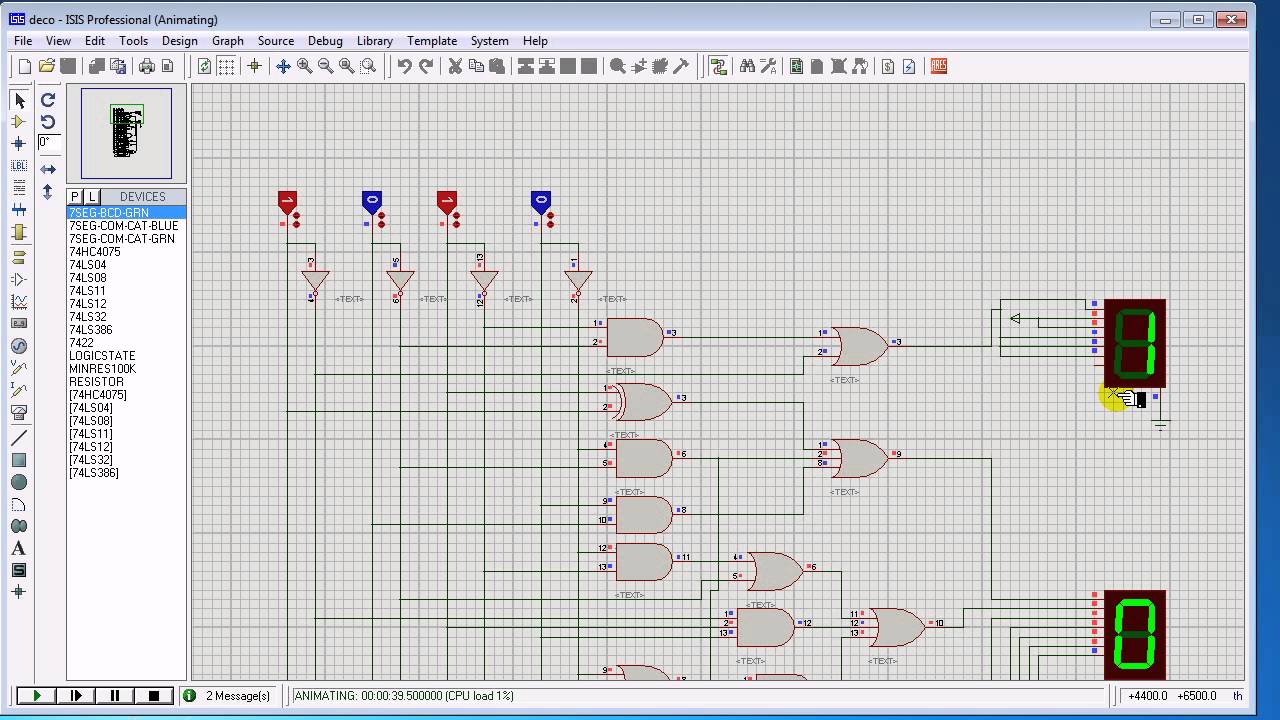Image resolution: width=1280 pixels, height=720 pixels.
Task: Open design with the folder icon
Action: coord(46,66)
